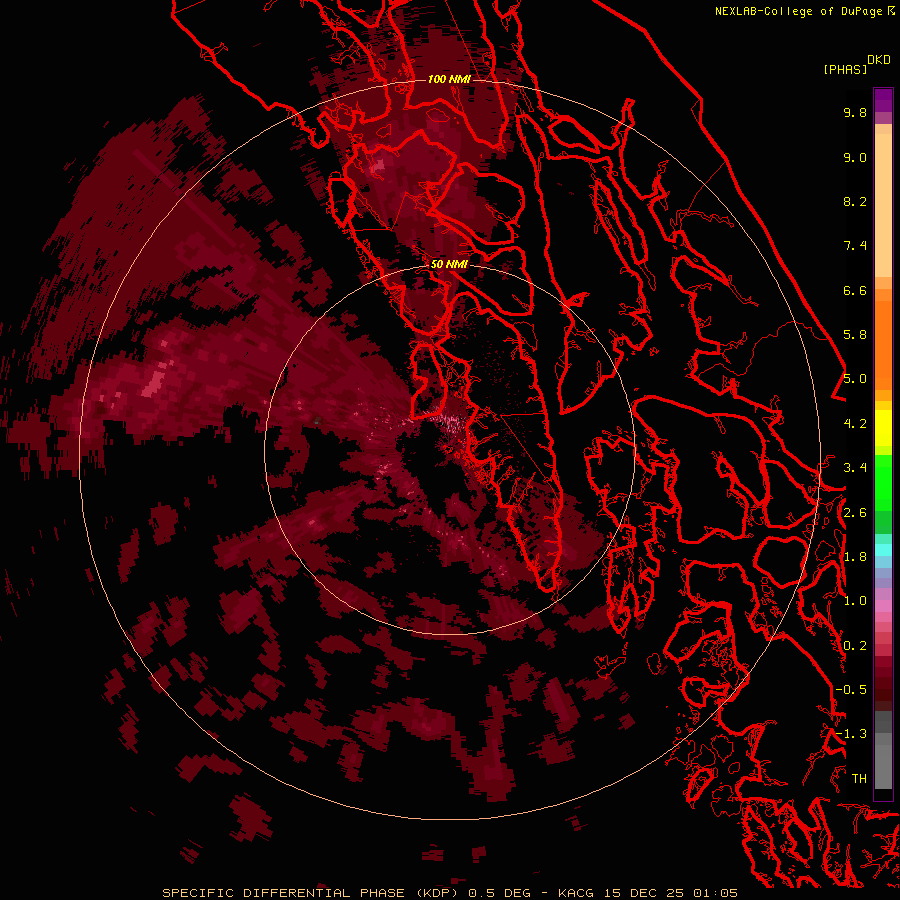Click the cyan segment of the color bar

coord(883,550)
